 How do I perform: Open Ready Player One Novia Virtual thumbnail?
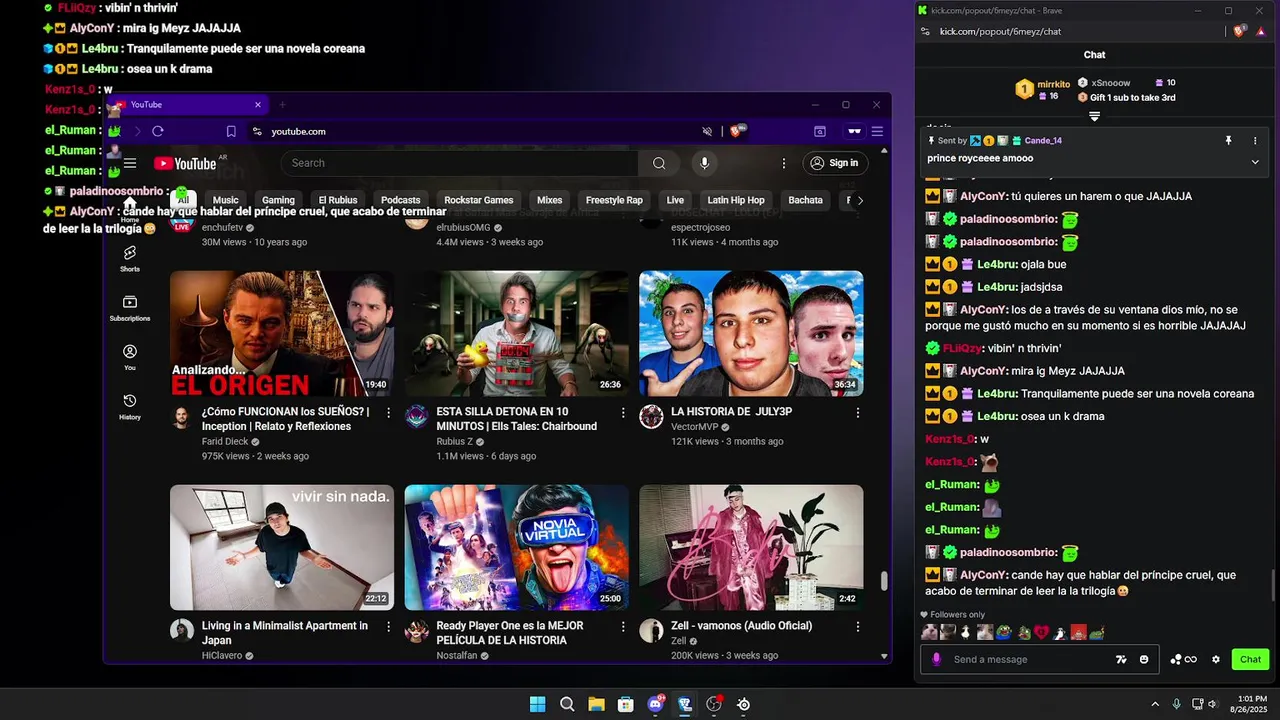517,548
